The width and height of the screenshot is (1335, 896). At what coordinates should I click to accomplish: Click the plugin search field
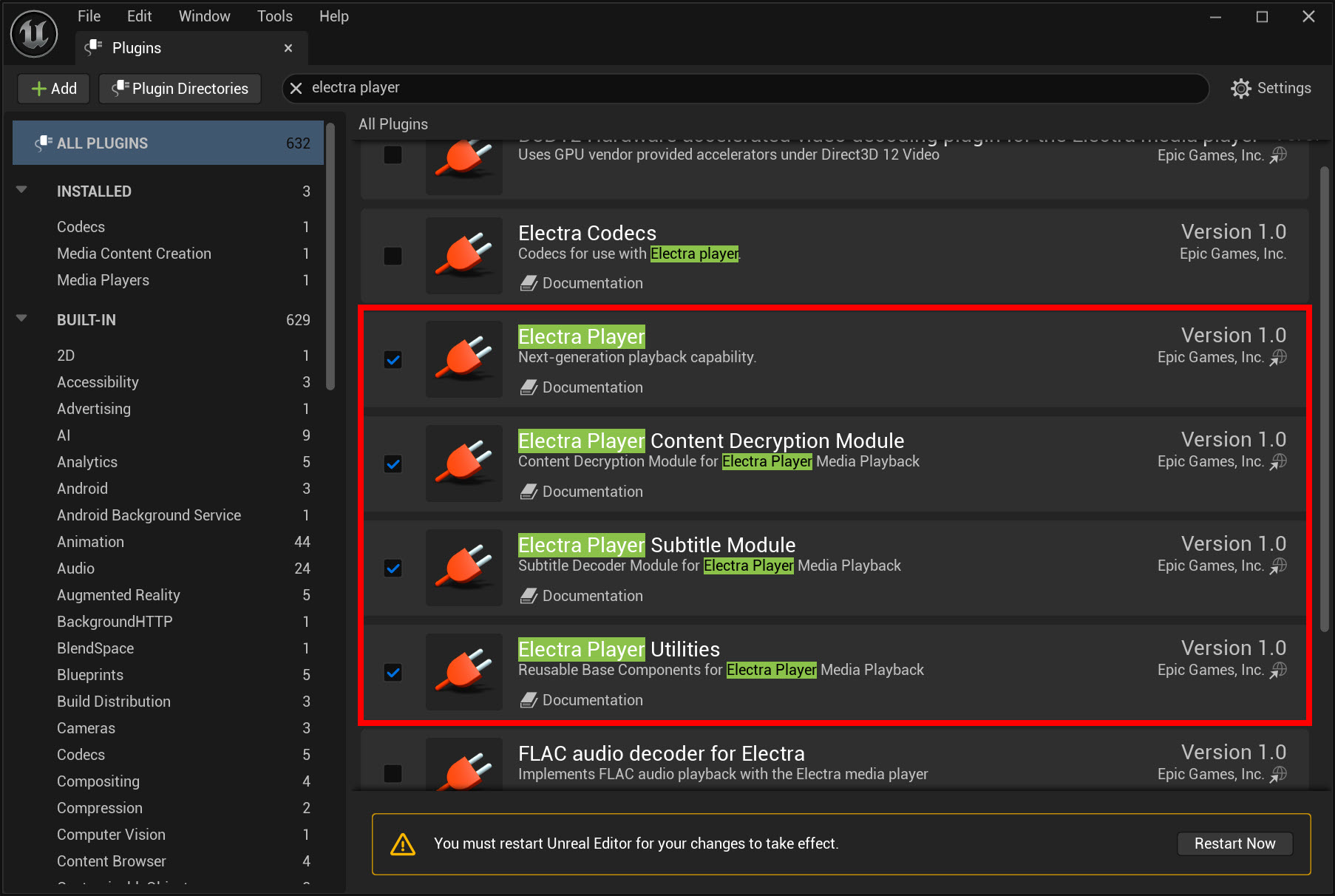[747, 88]
